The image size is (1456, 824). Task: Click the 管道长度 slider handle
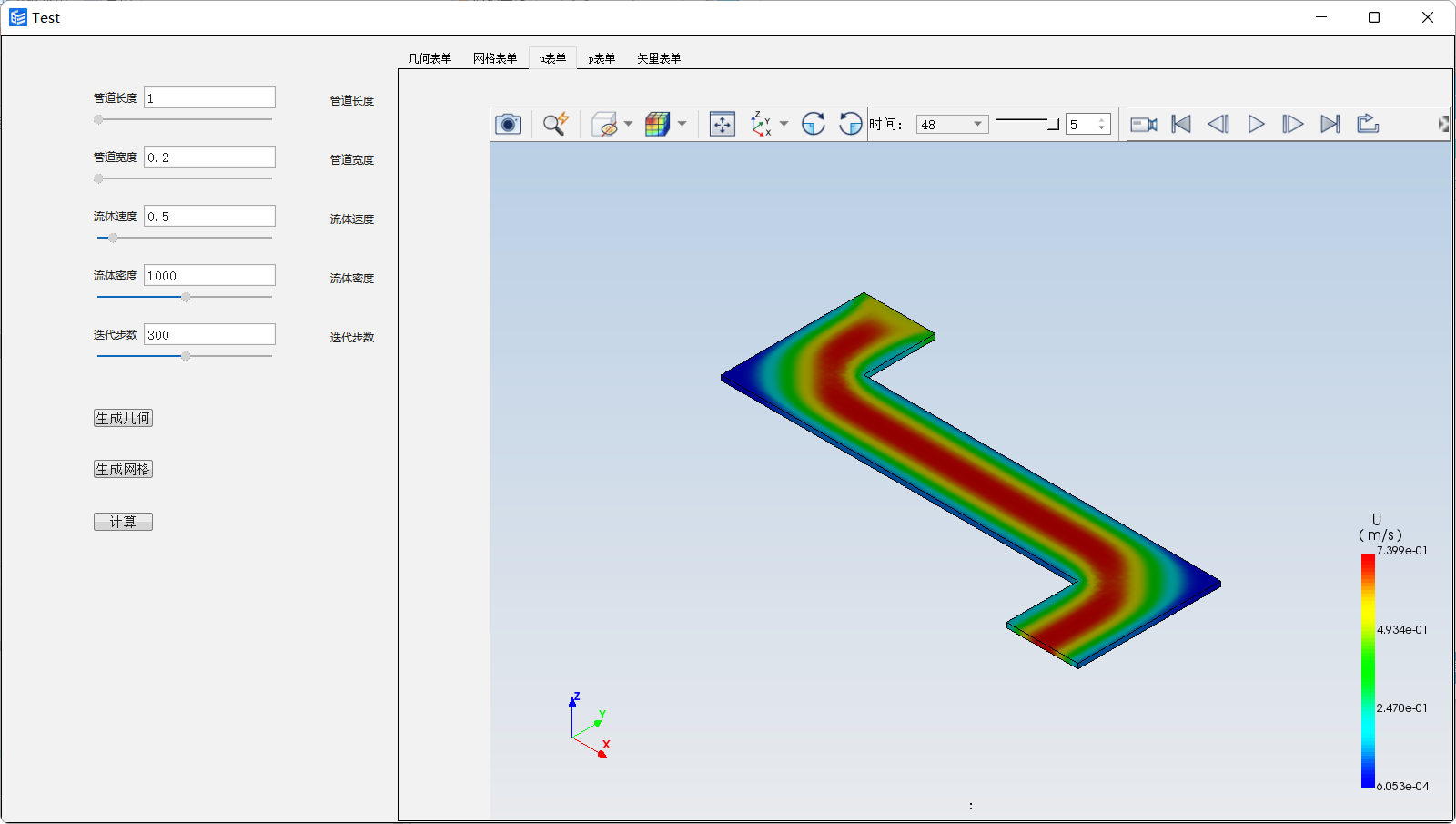click(98, 119)
